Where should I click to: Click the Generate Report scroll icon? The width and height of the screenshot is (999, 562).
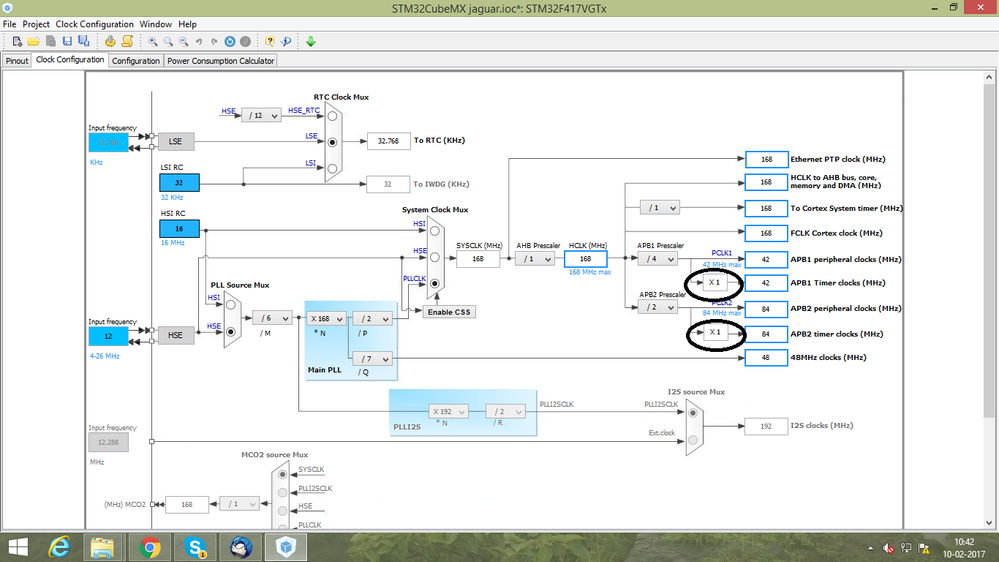(x=127, y=41)
